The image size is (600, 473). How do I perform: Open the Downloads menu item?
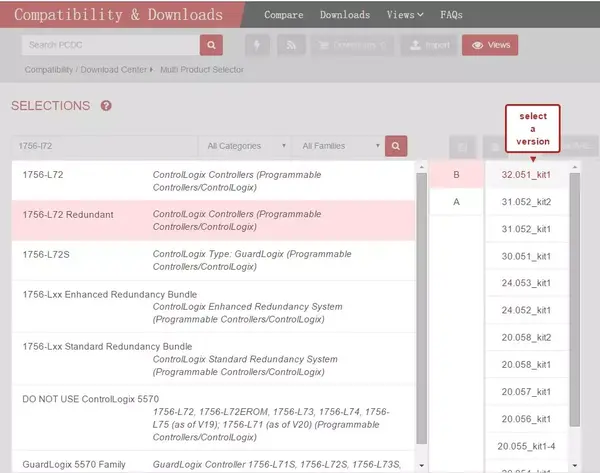tap(345, 15)
